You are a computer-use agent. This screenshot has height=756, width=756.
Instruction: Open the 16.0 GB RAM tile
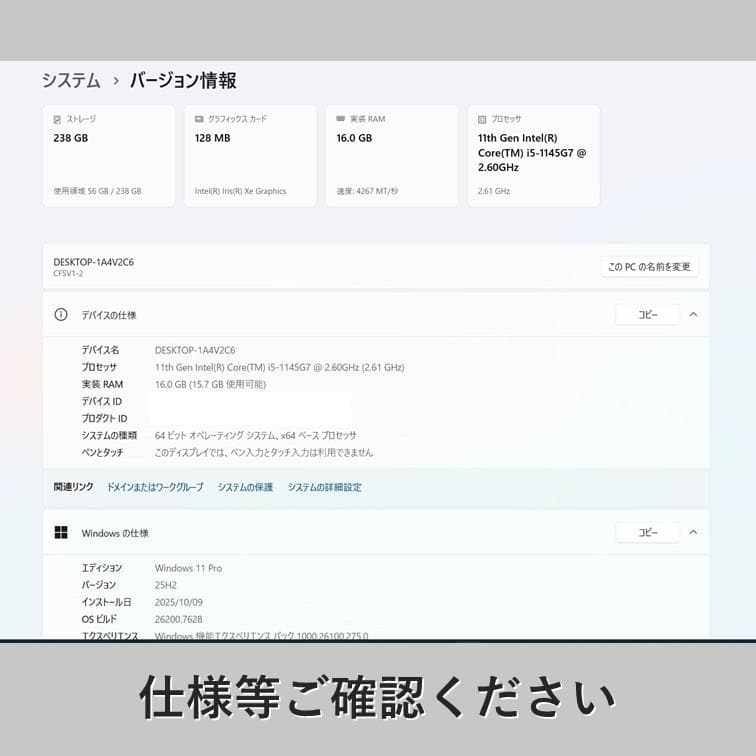coord(392,156)
